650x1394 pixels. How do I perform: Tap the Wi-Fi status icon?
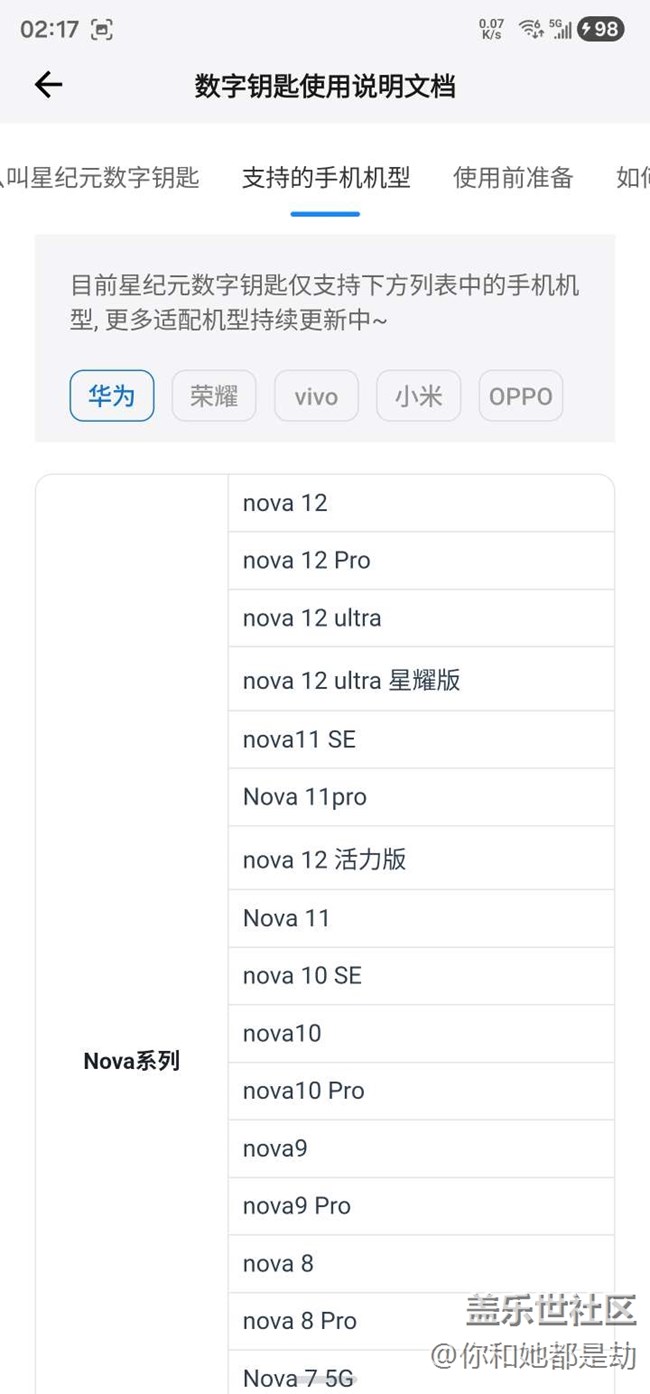[530, 29]
